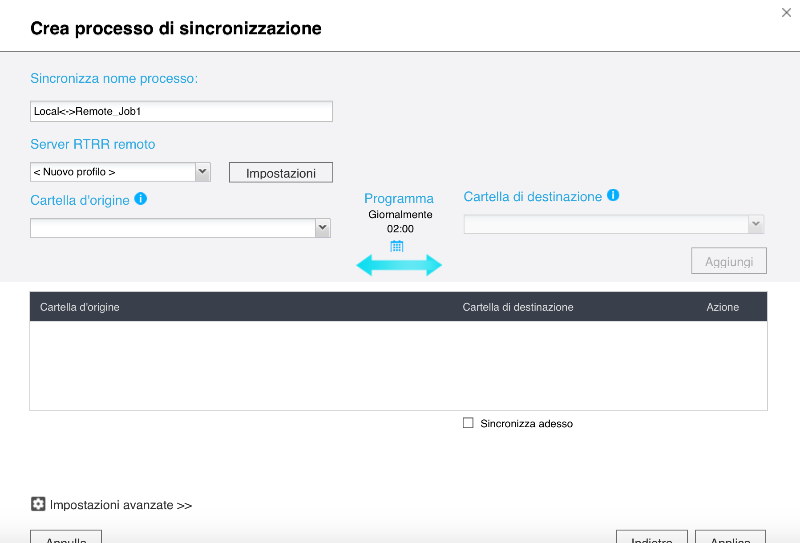
Task: Click the Applica button
Action: click(x=730, y=537)
